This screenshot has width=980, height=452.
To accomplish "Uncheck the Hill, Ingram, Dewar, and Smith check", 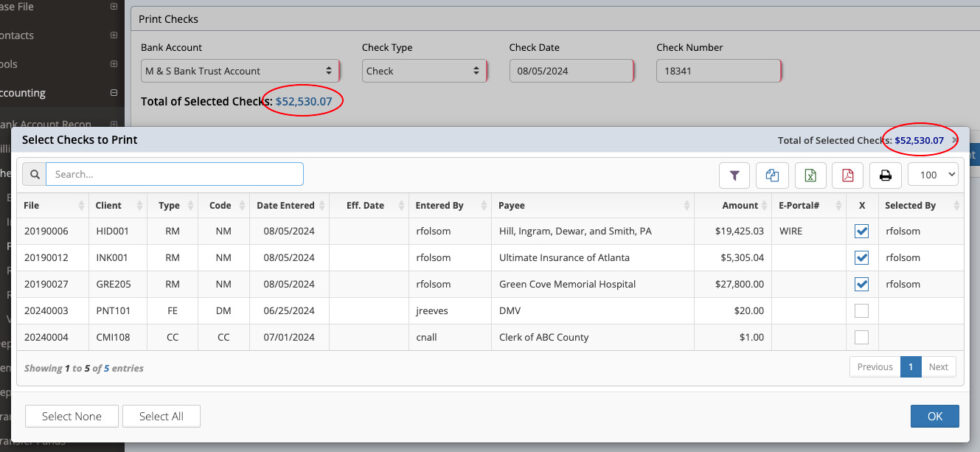I will (x=862, y=231).
